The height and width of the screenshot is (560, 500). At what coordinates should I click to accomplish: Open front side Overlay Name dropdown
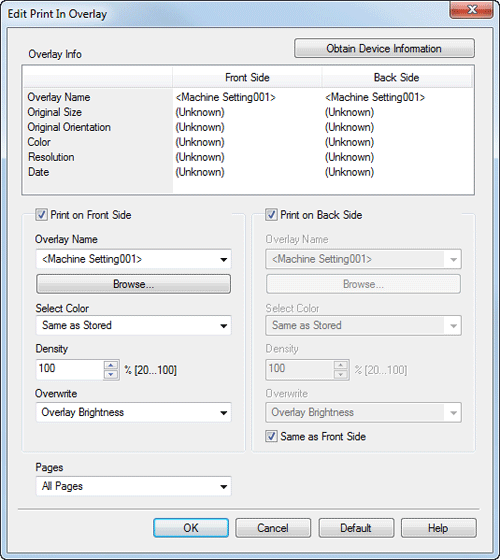tap(133, 259)
